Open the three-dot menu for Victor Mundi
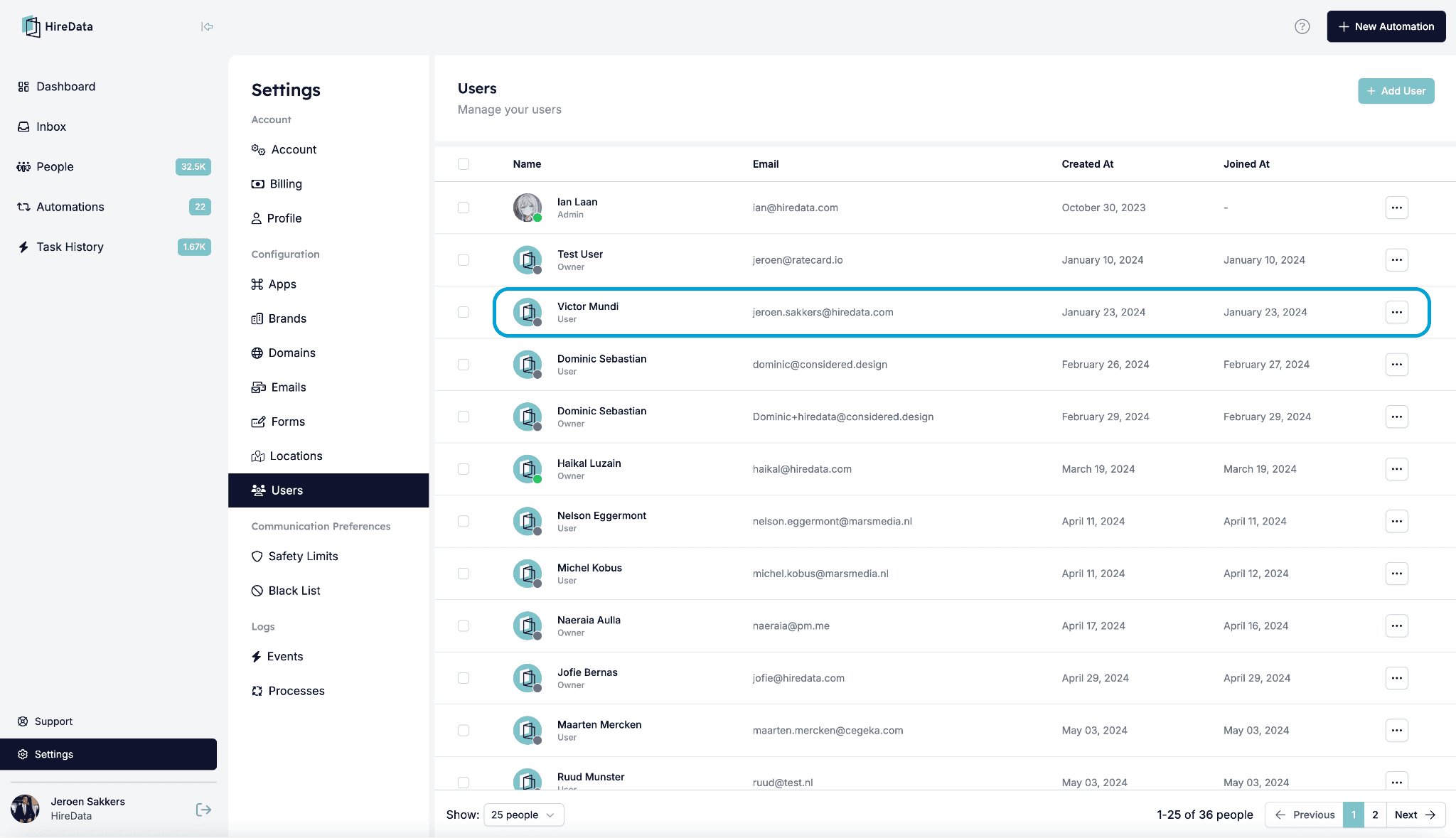1456x838 pixels. 1396,312
